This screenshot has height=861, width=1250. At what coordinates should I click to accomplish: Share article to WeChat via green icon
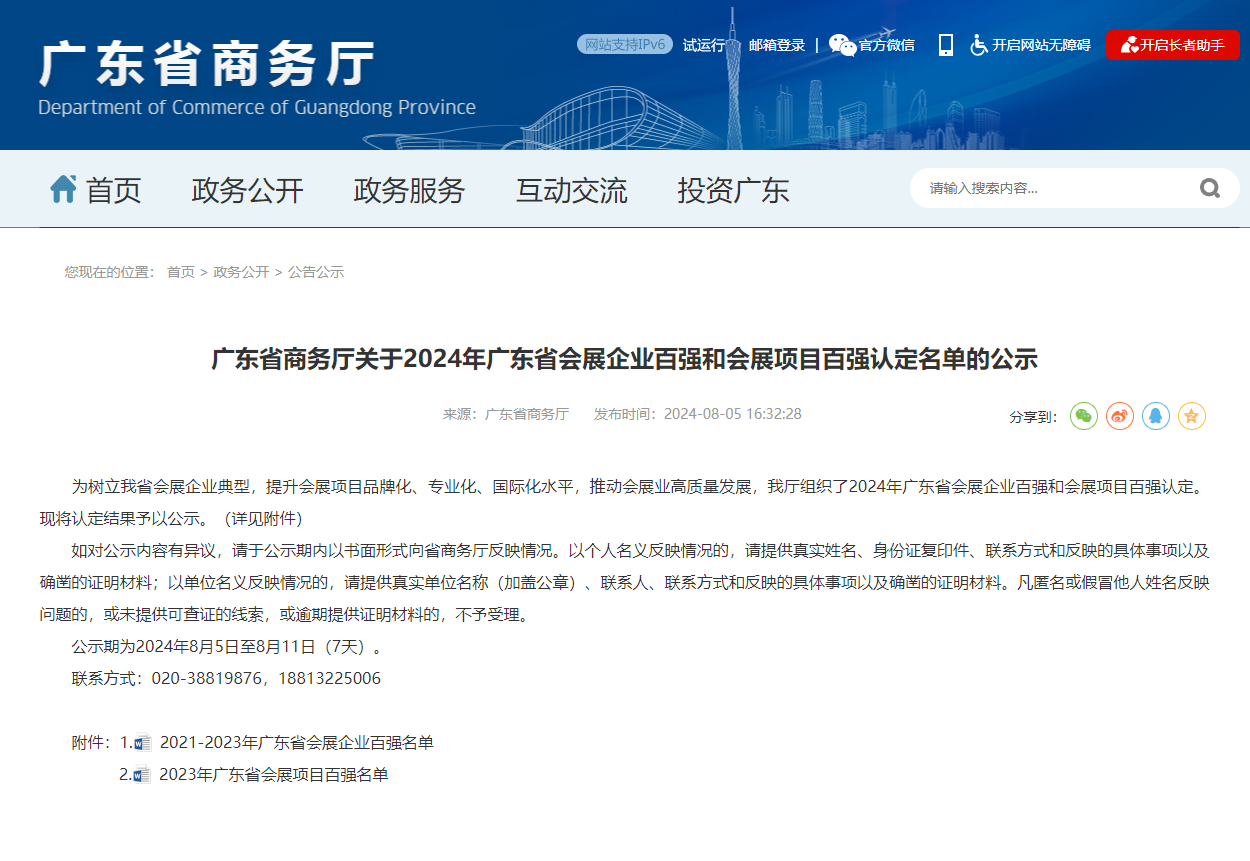pyautogui.click(x=1084, y=416)
